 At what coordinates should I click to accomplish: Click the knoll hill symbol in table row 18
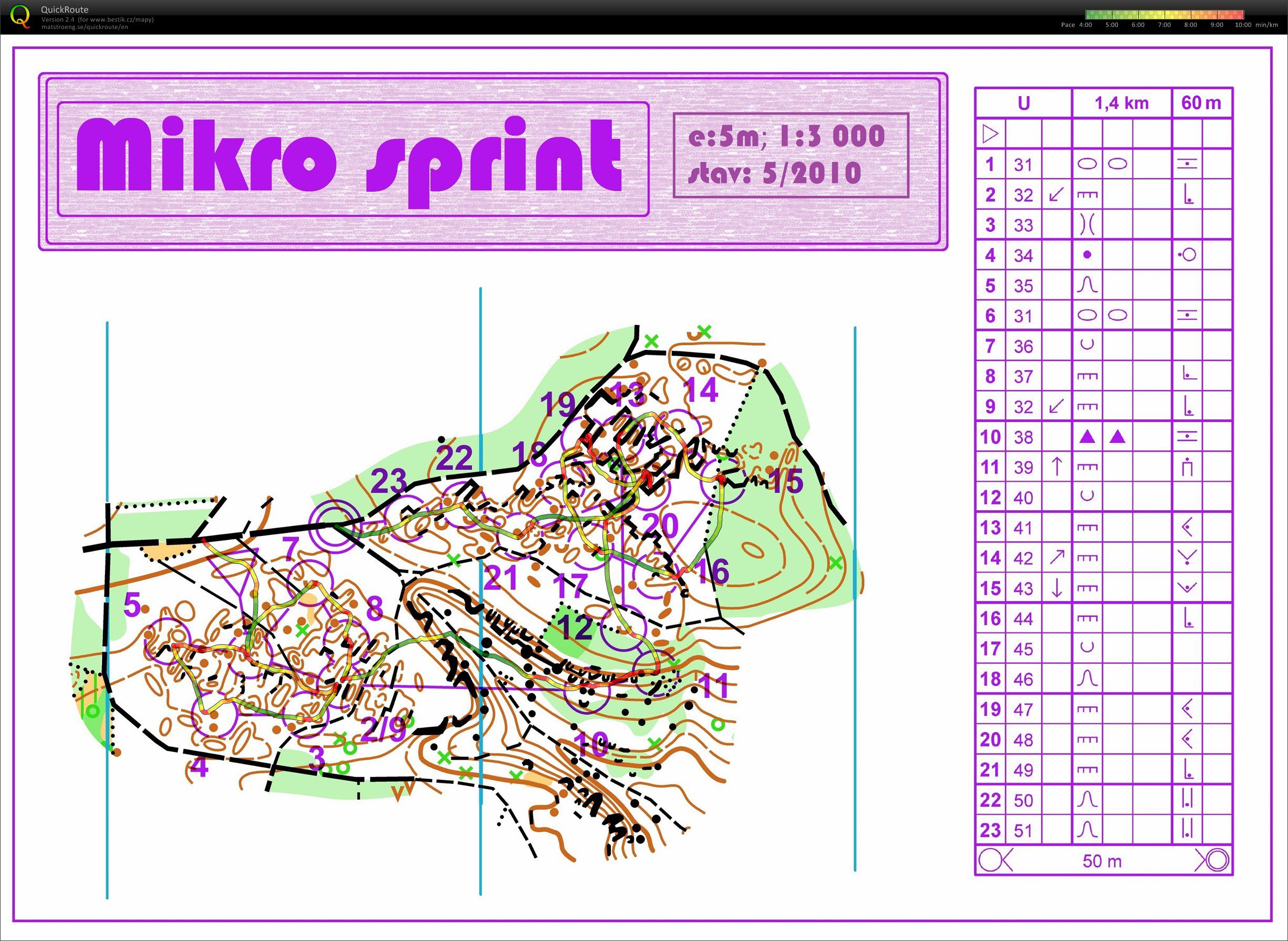(1087, 678)
